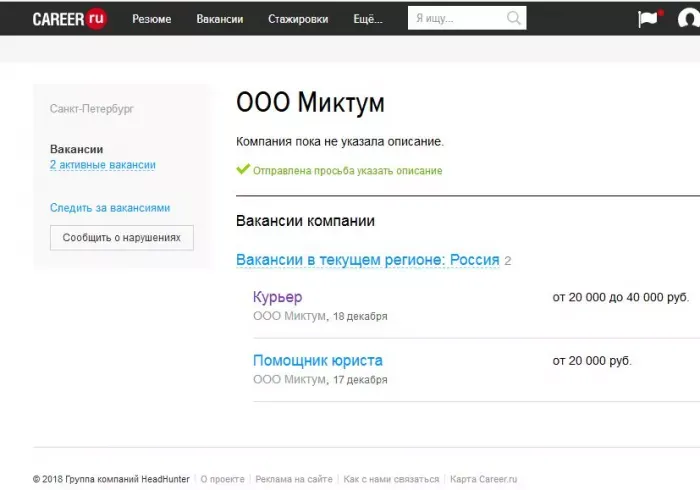Click 'от 20 000 до 40 000 руб.' salary
This screenshot has height=490, width=700.
(x=621, y=297)
